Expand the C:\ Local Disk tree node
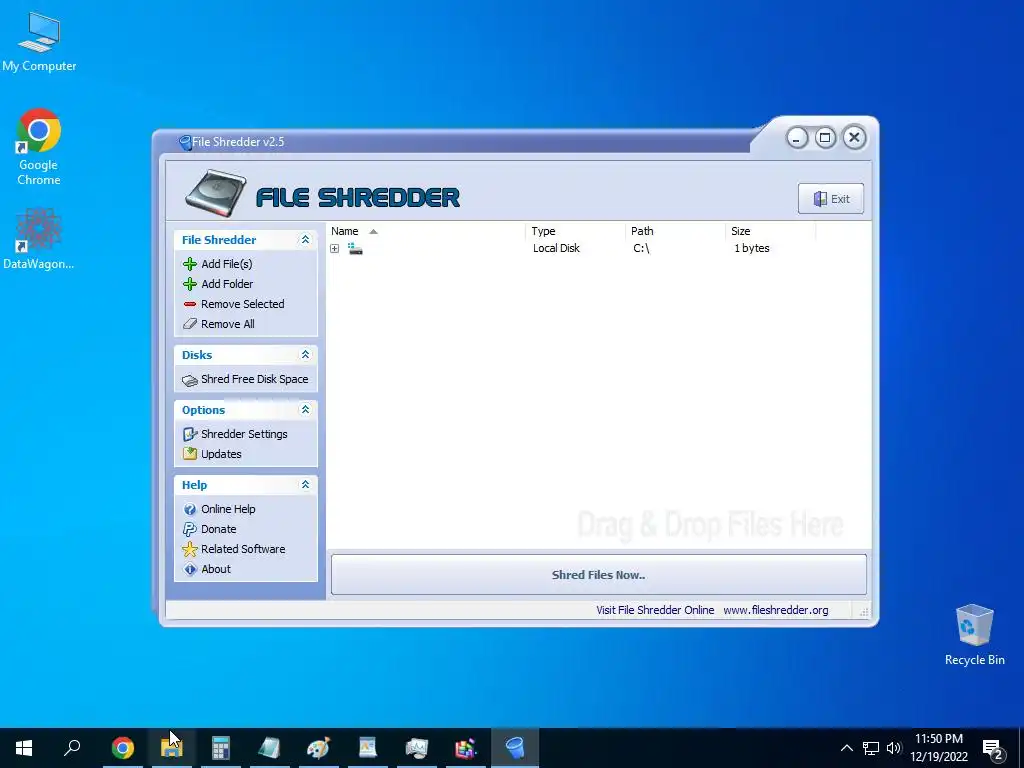1024x768 pixels. 334,248
